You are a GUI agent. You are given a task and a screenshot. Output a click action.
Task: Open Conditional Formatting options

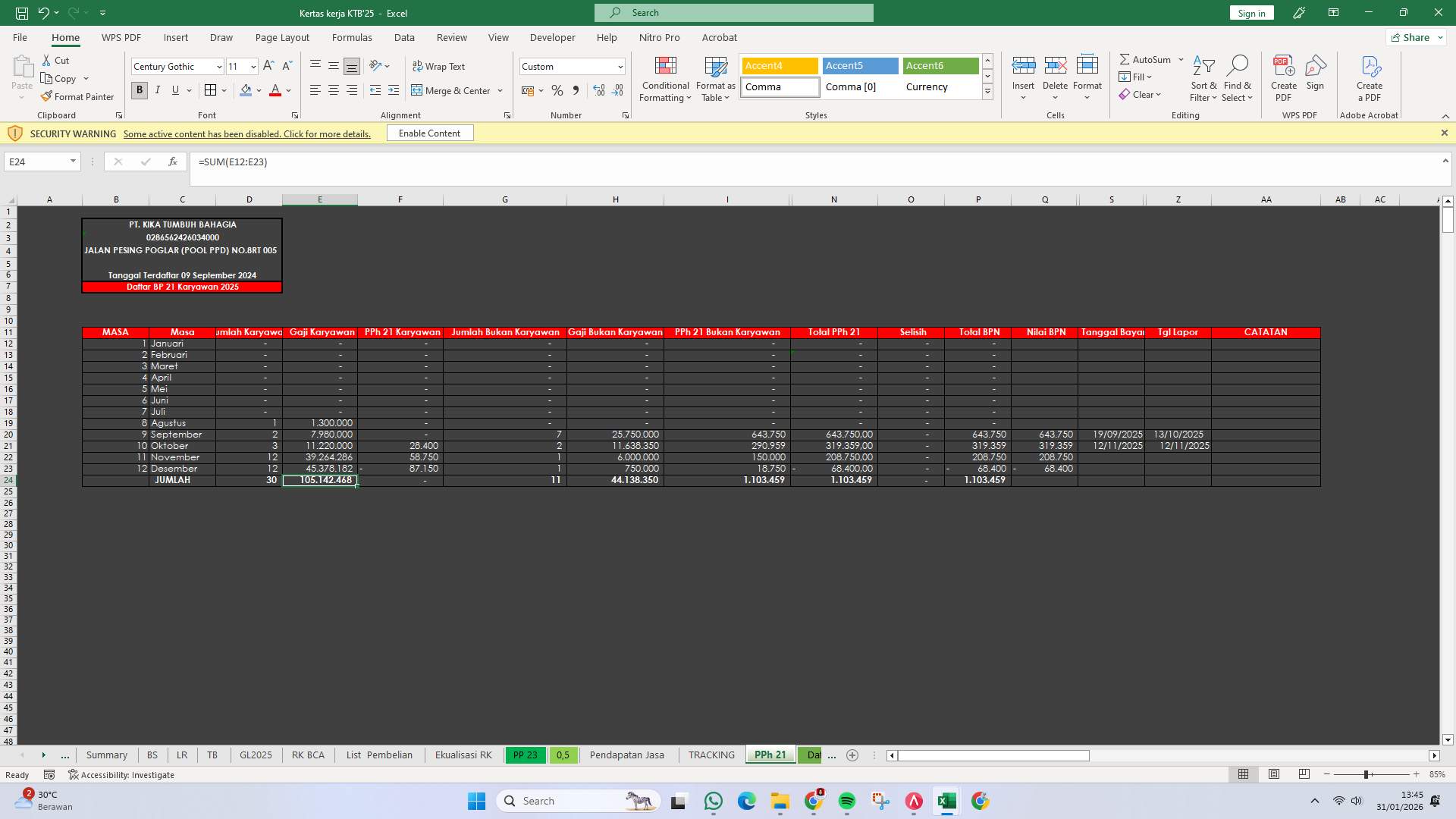pos(665,78)
